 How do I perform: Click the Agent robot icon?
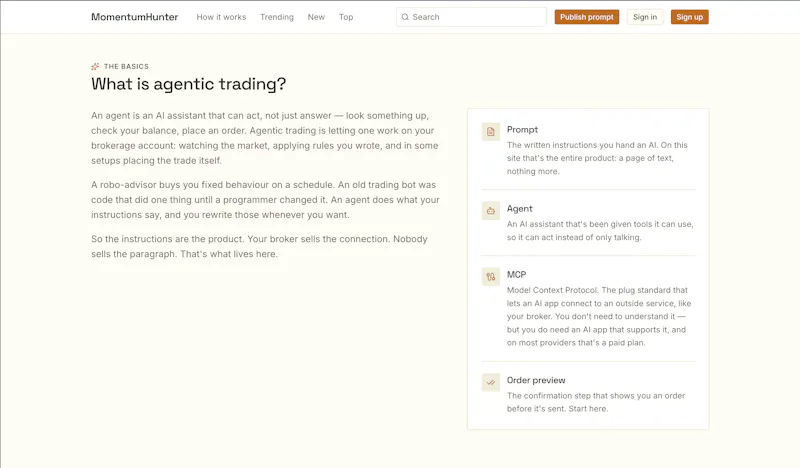coord(491,211)
